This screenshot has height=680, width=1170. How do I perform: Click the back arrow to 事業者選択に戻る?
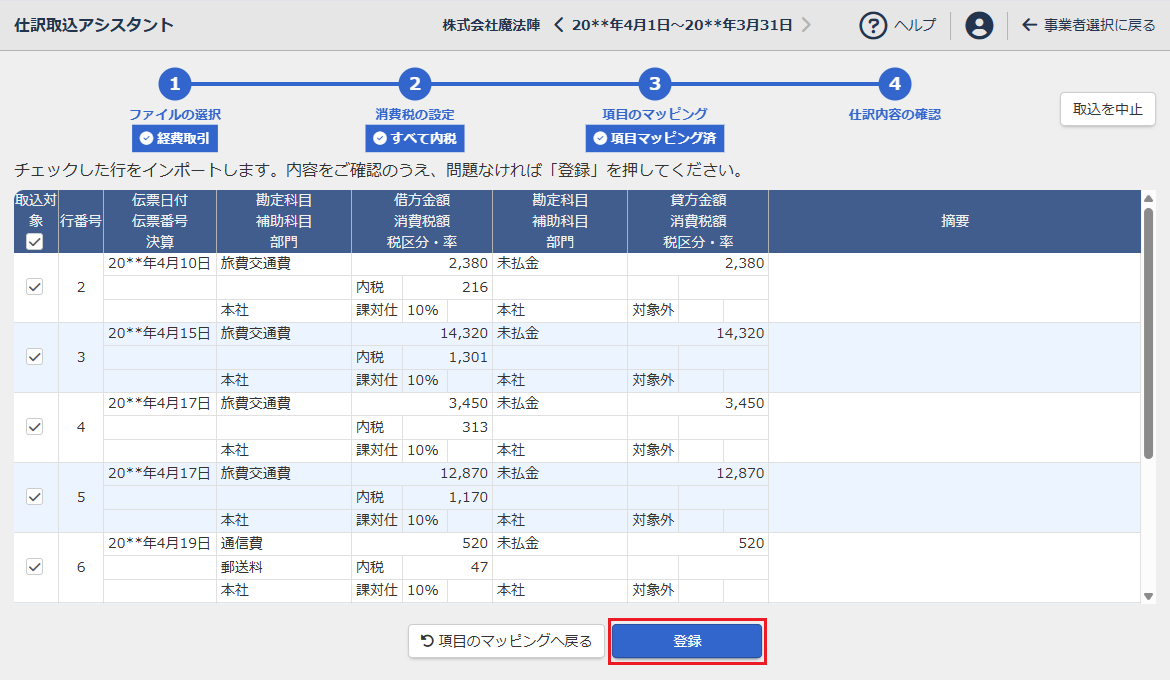(x=1029, y=25)
